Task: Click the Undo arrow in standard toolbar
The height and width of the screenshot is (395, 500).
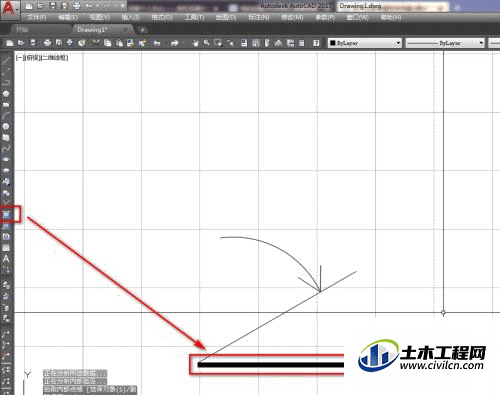Action: pos(157,43)
